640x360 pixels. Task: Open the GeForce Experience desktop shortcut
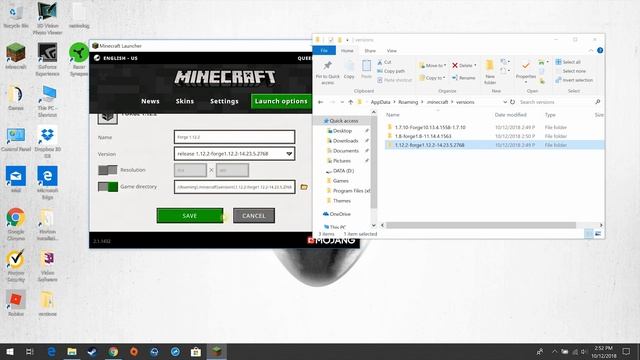(x=47, y=60)
